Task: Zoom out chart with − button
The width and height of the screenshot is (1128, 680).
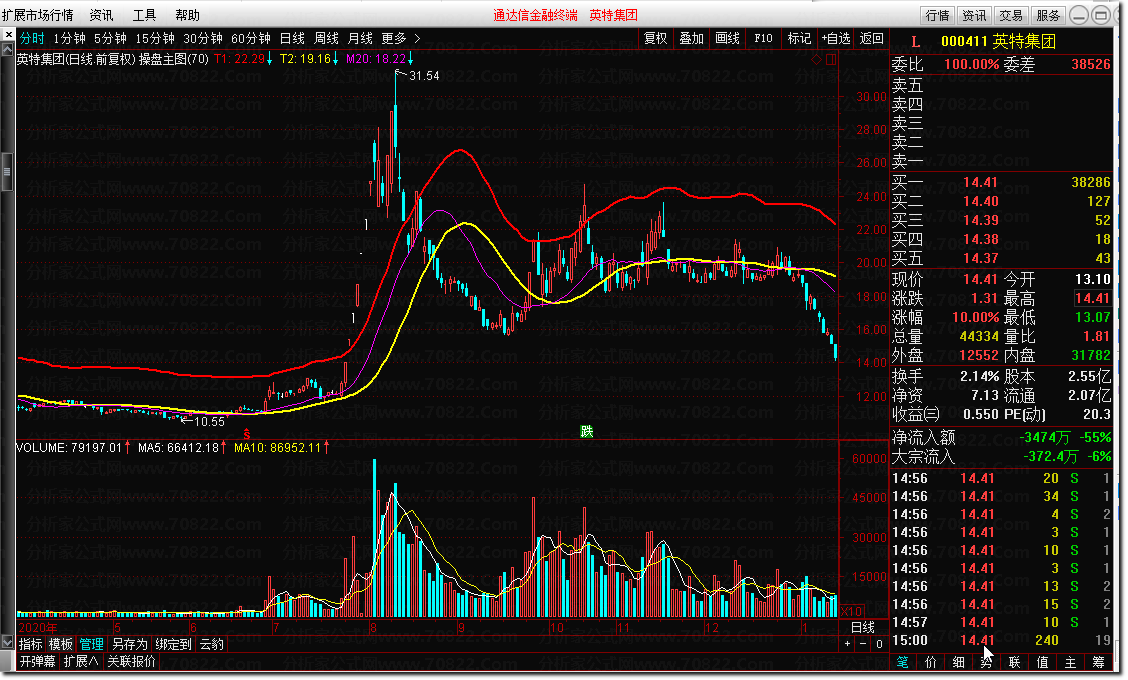Action: click(x=863, y=644)
